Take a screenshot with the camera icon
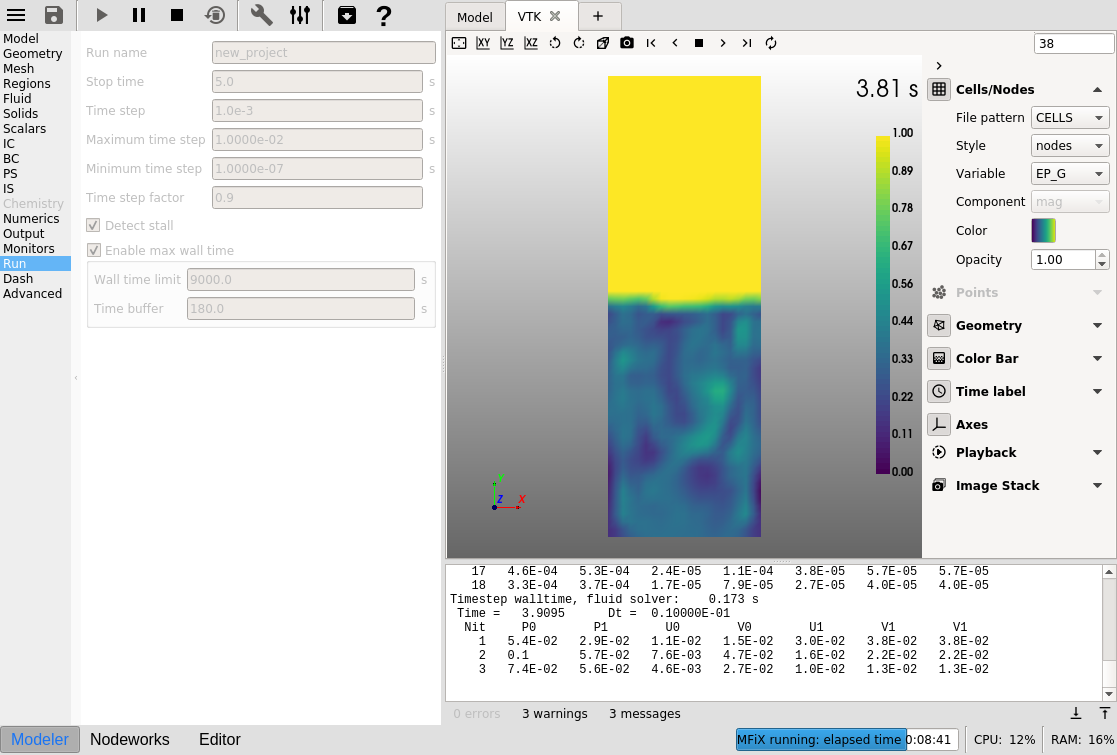This screenshot has height=755, width=1117. [x=627, y=43]
